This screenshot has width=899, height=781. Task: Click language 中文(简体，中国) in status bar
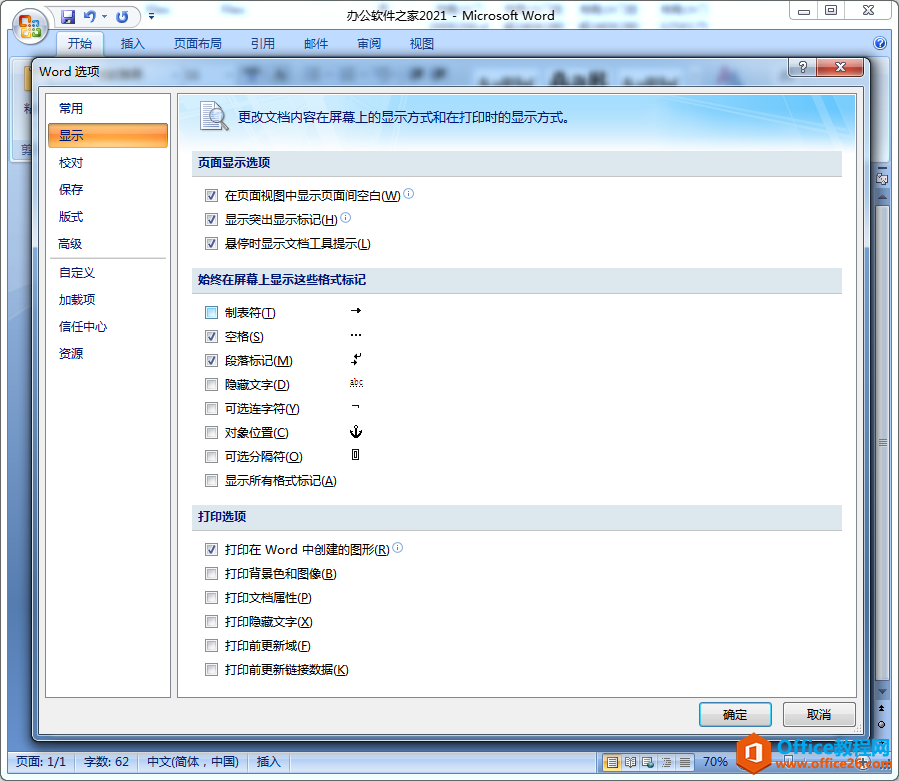pyautogui.click(x=193, y=762)
